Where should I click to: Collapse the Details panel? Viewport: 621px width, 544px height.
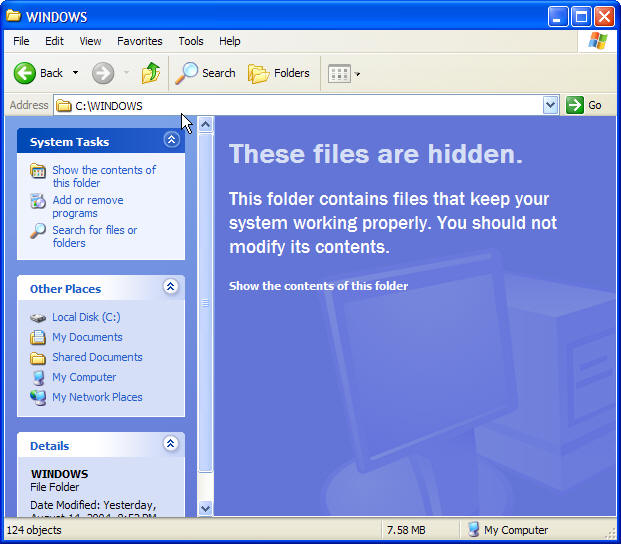[171, 444]
